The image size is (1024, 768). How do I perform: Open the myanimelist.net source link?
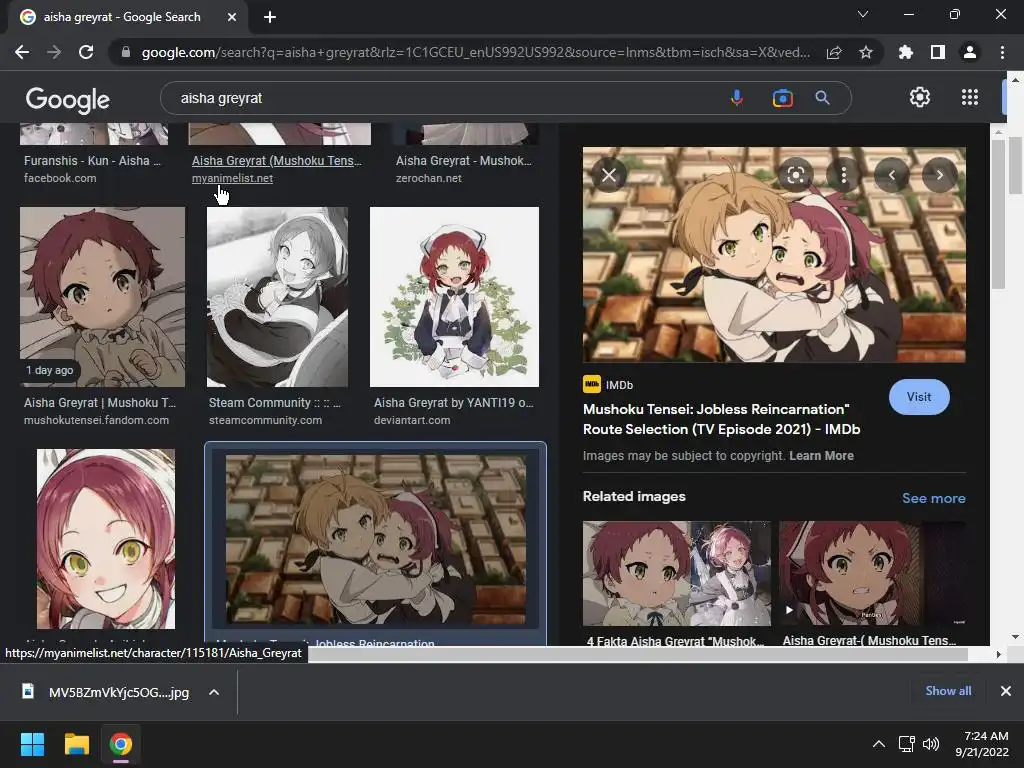pos(232,178)
